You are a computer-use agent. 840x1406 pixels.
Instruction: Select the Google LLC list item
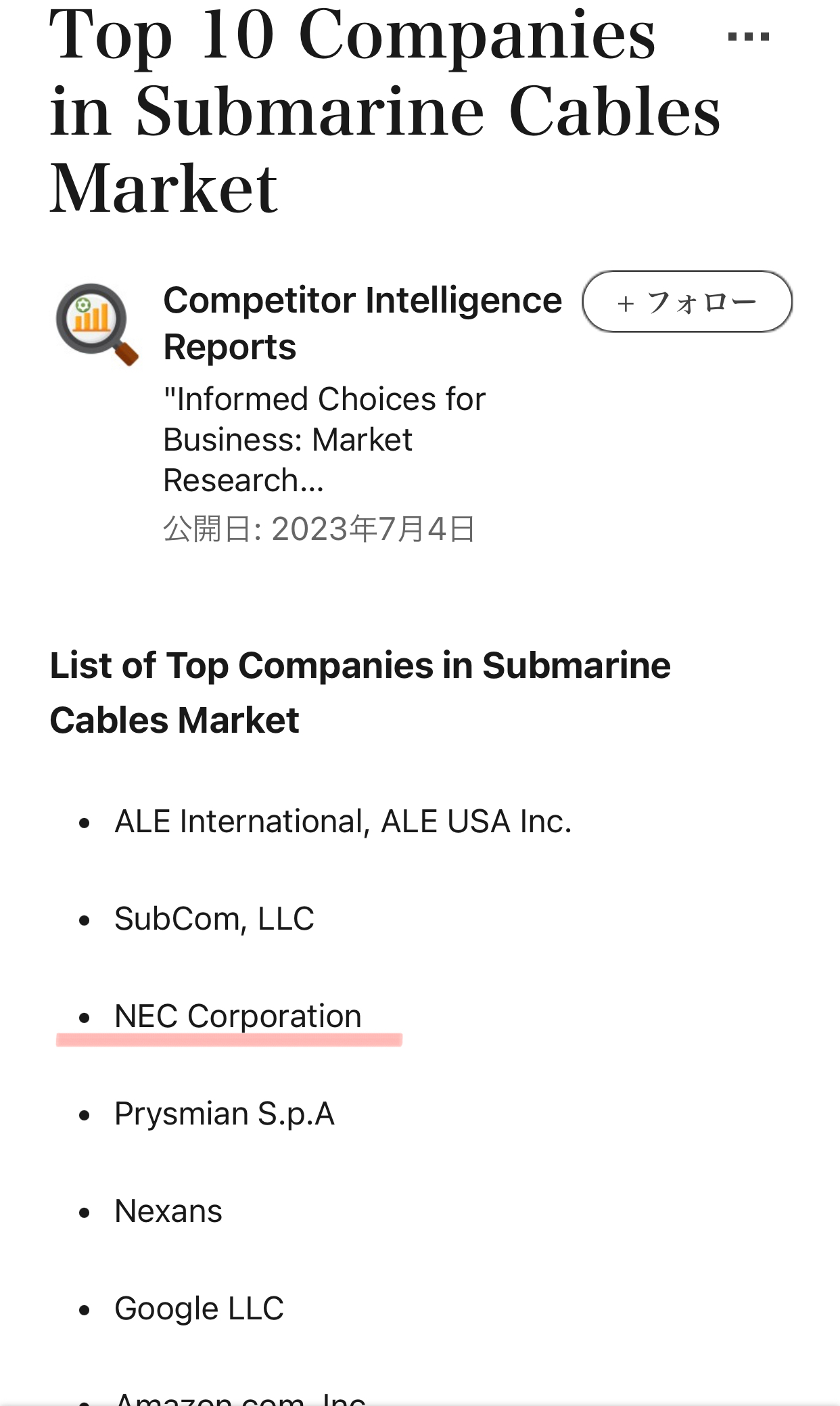click(x=200, y=1309)
